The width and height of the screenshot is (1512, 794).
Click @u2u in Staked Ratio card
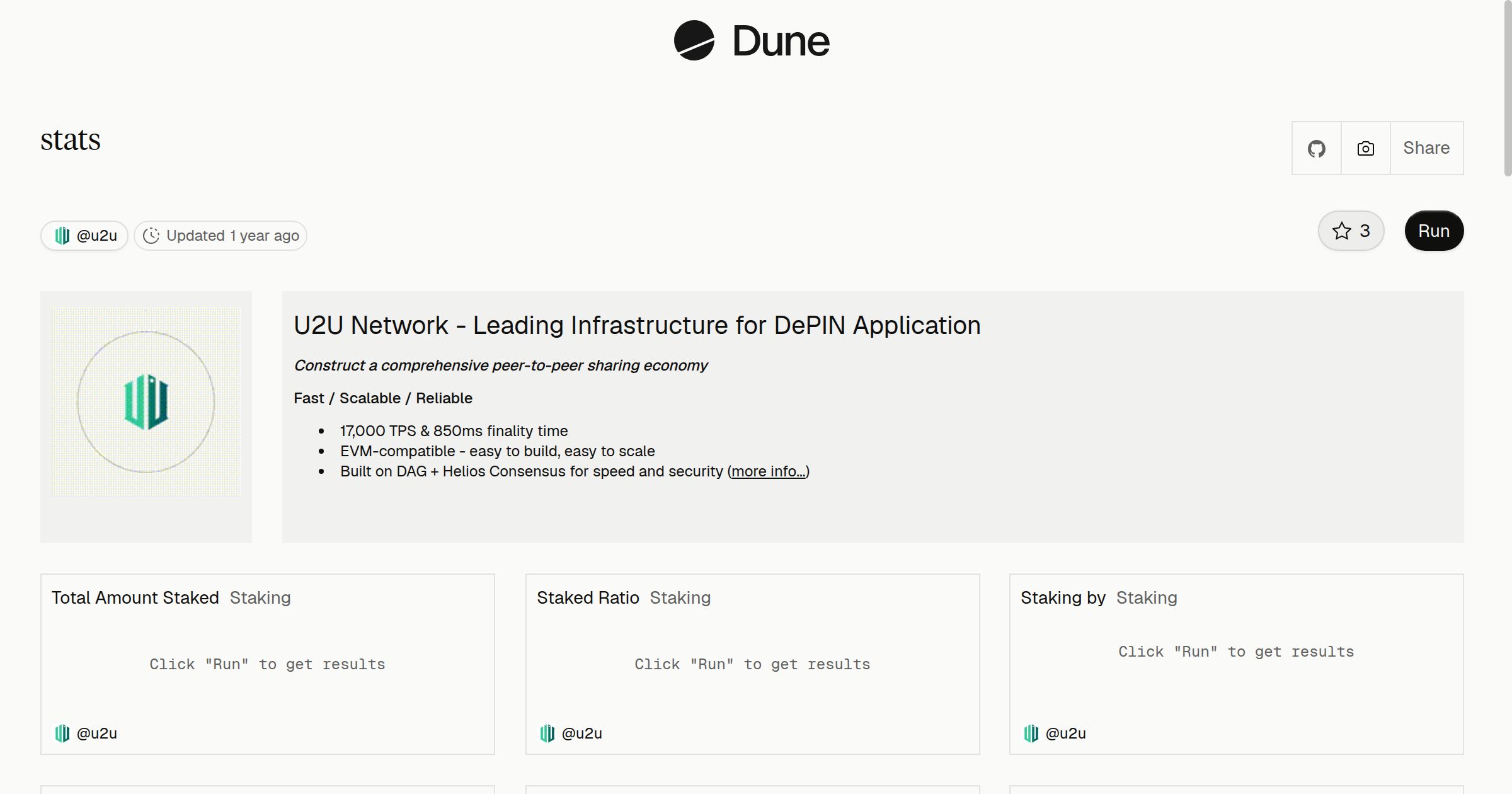(x=582, y=734)
